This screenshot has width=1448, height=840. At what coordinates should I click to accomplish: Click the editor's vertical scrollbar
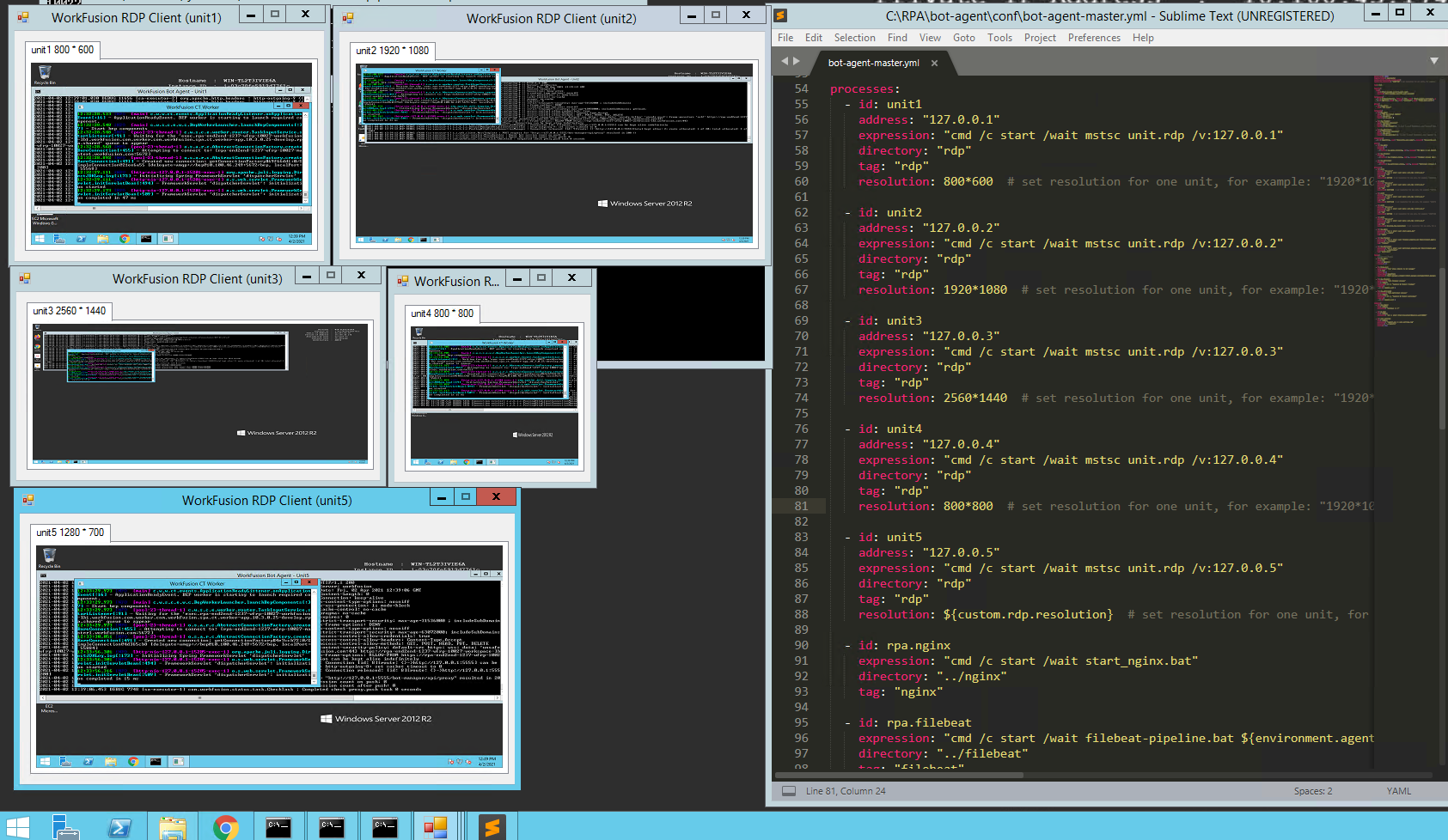1444,348
